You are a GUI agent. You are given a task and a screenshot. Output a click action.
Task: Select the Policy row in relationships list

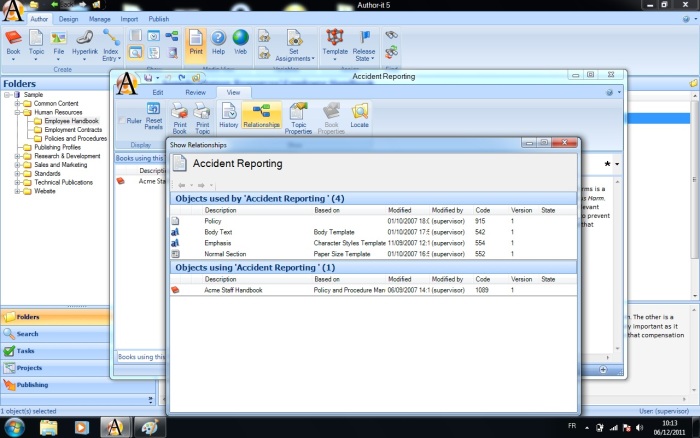pos(373,221)
